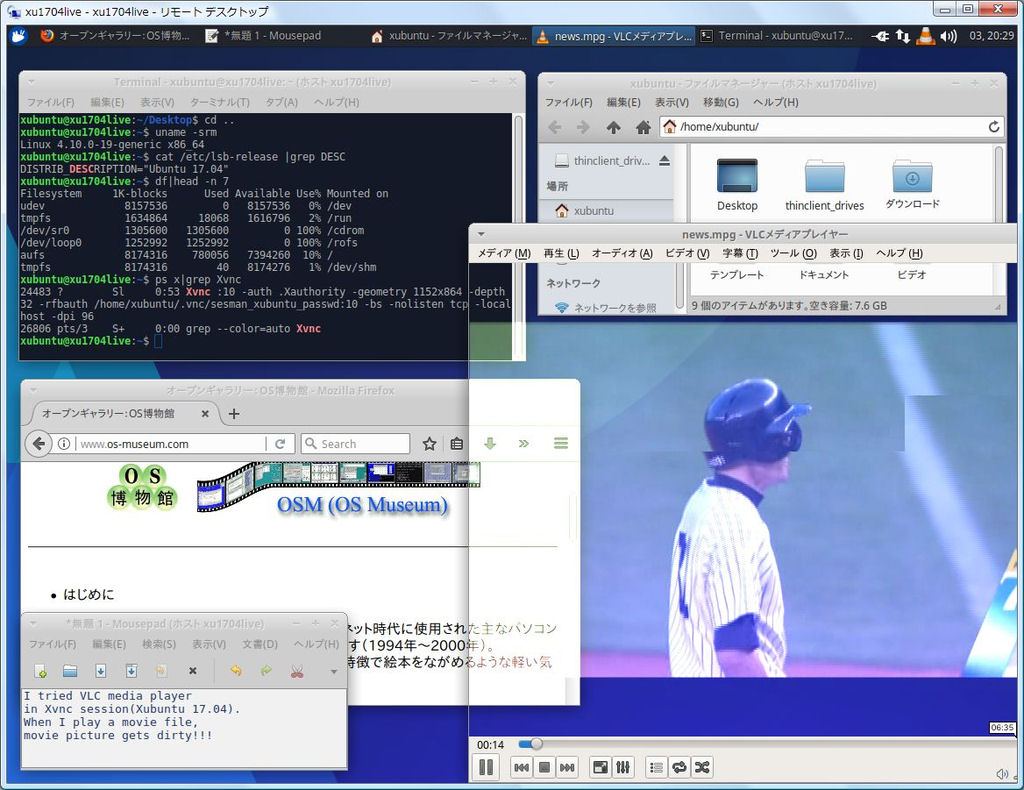Go back in file manager

pos(554,127)
